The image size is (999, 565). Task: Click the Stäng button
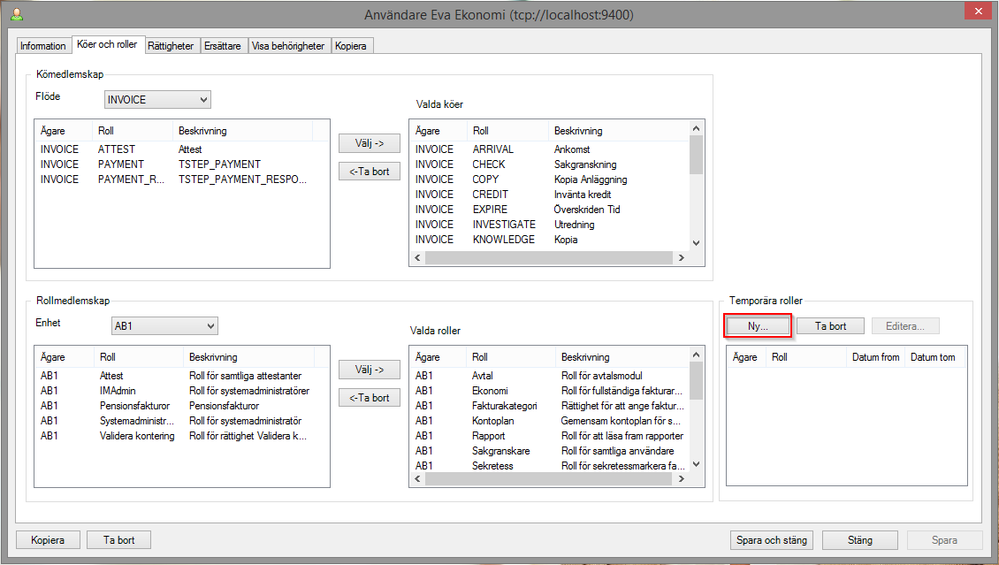pos(859,540)
